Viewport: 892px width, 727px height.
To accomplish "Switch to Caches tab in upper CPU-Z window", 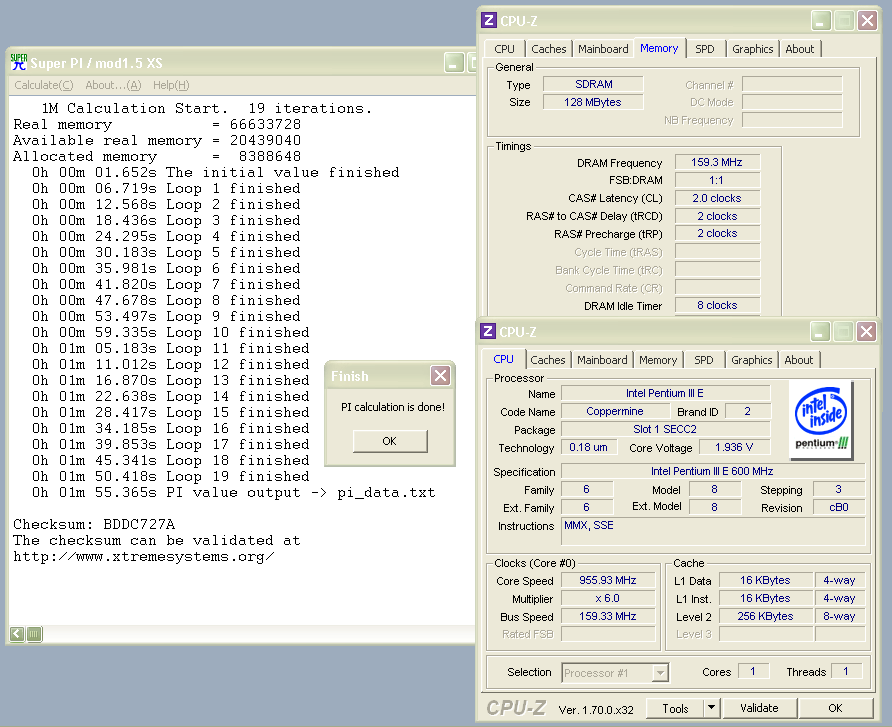I will pyautogui.click(x=548, y=49).
